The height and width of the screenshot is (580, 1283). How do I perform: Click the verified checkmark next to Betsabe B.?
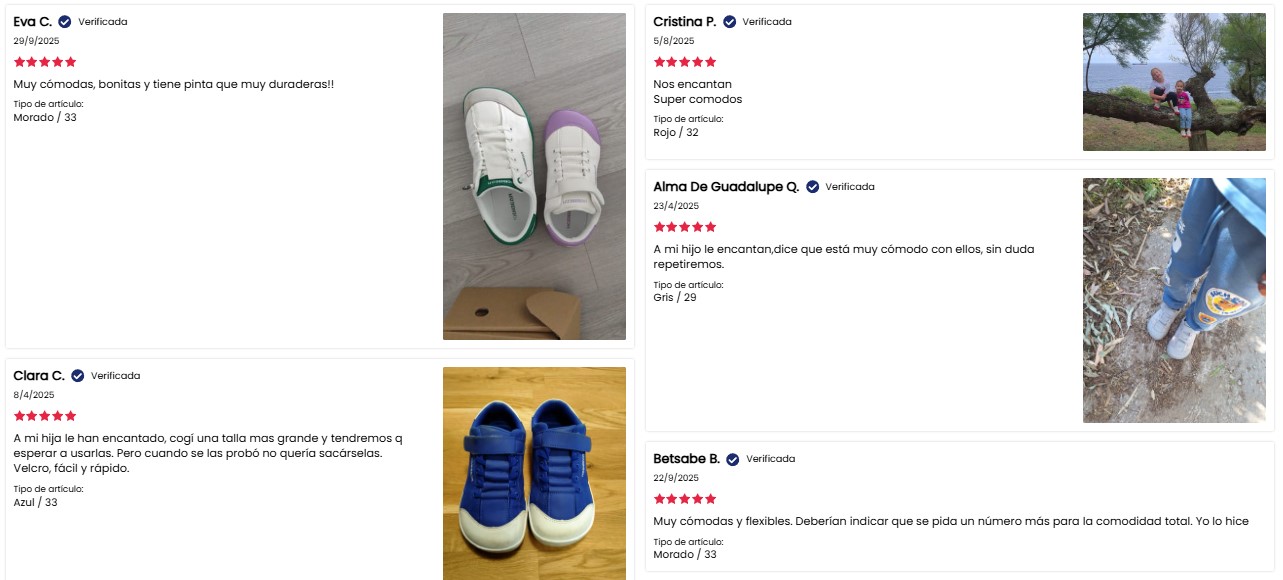click(733, 459)
